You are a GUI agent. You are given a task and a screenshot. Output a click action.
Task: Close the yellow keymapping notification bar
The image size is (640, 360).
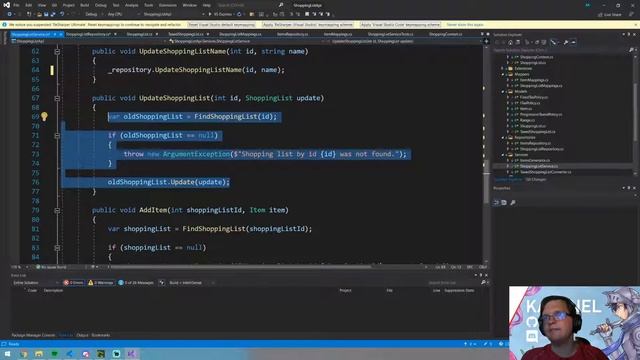click(636, 25)
